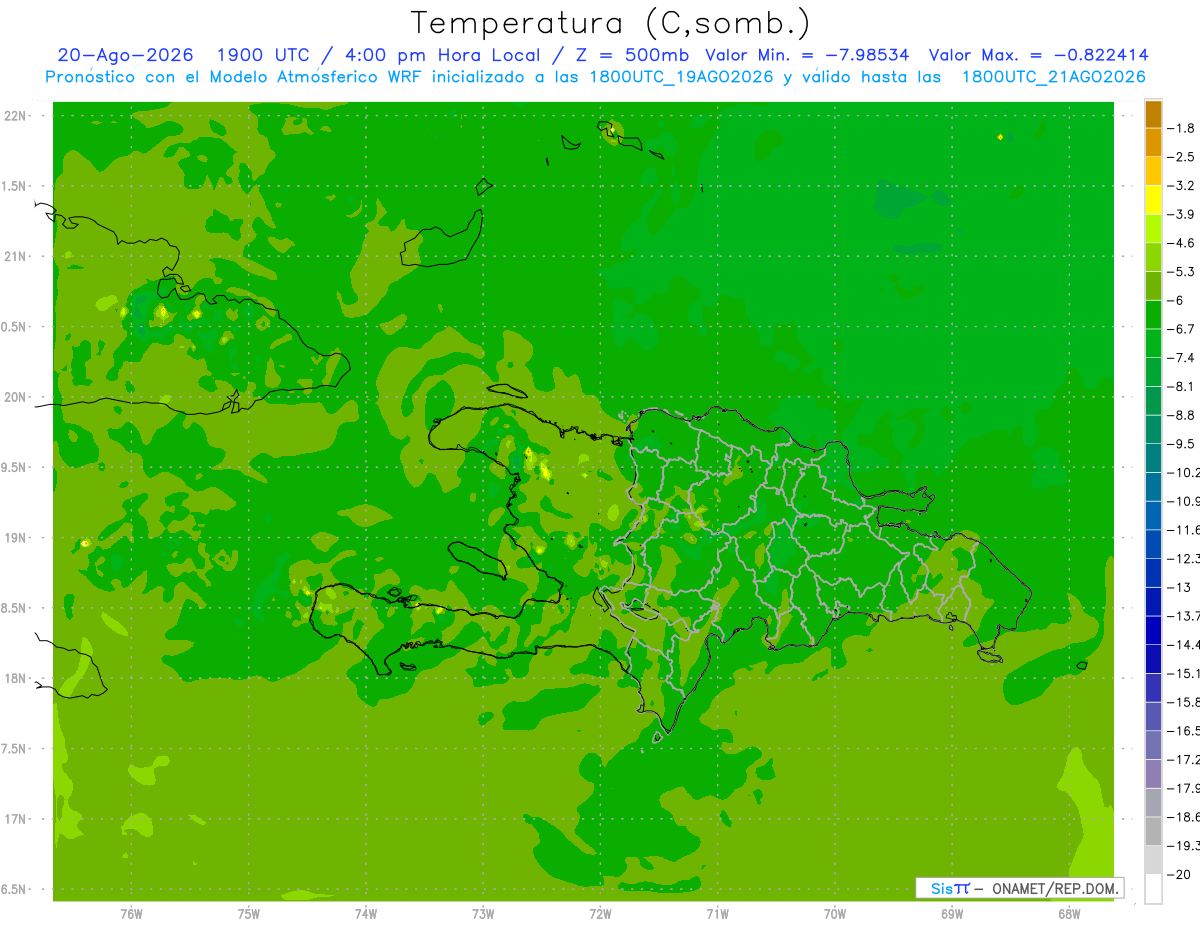The height and width of the screenshot is (927, 1200).
Task: Click the 'Temperatura (C,somb.)' chart title
Action: (611, 23)
